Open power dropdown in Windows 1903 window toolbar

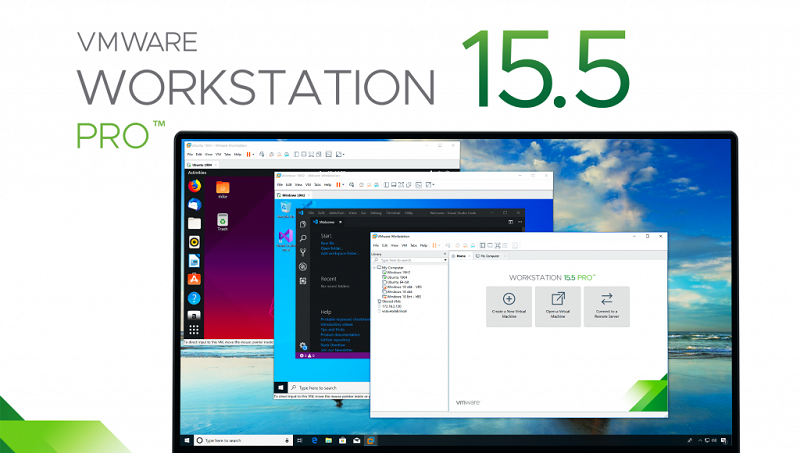[x=343, y=185]
